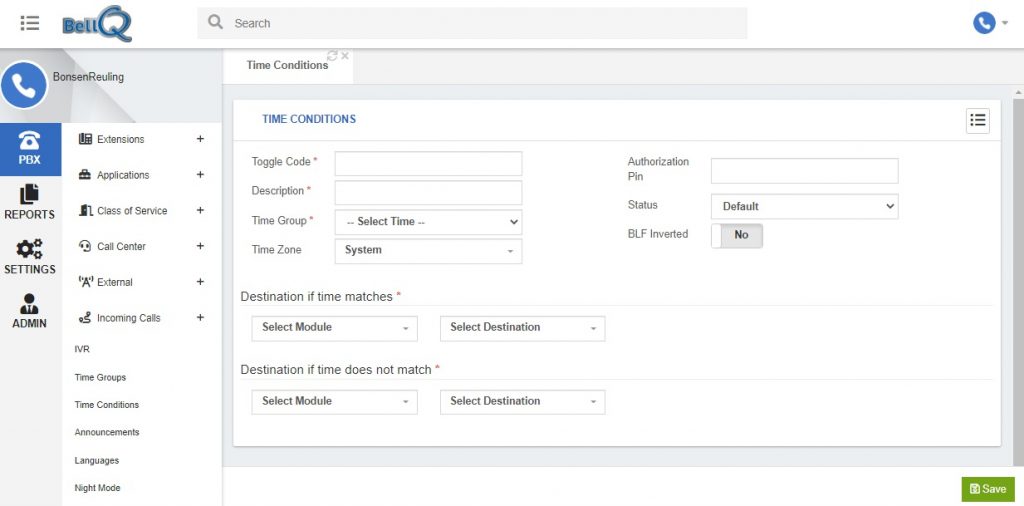
Task: Click the BellQ logo
Action: coord(97,24)
